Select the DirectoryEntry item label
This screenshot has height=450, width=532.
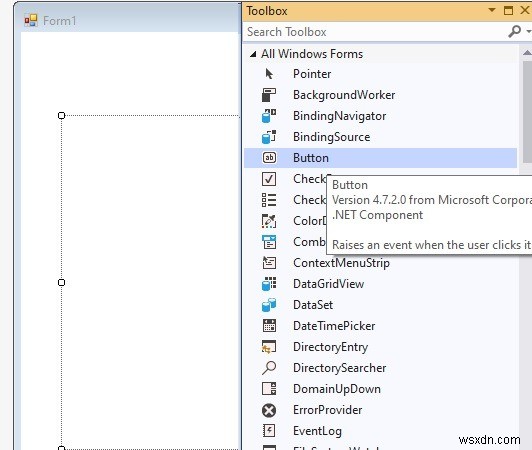tap(330, 347)
